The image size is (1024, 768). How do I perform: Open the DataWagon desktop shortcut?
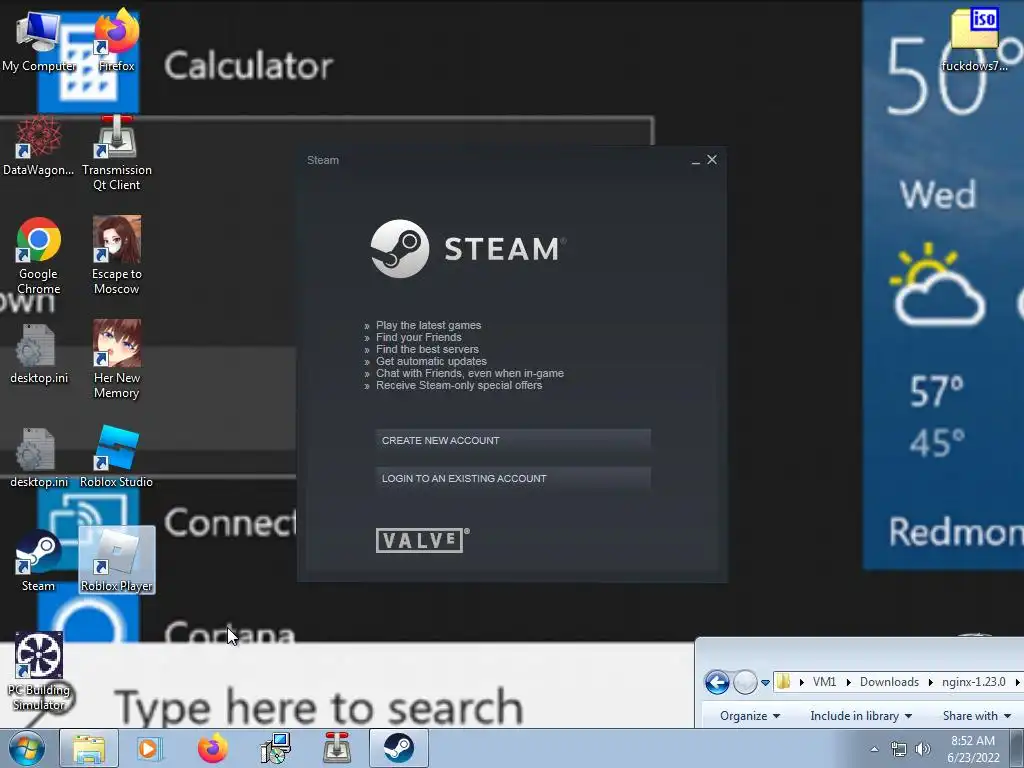(x=39, y=145)
